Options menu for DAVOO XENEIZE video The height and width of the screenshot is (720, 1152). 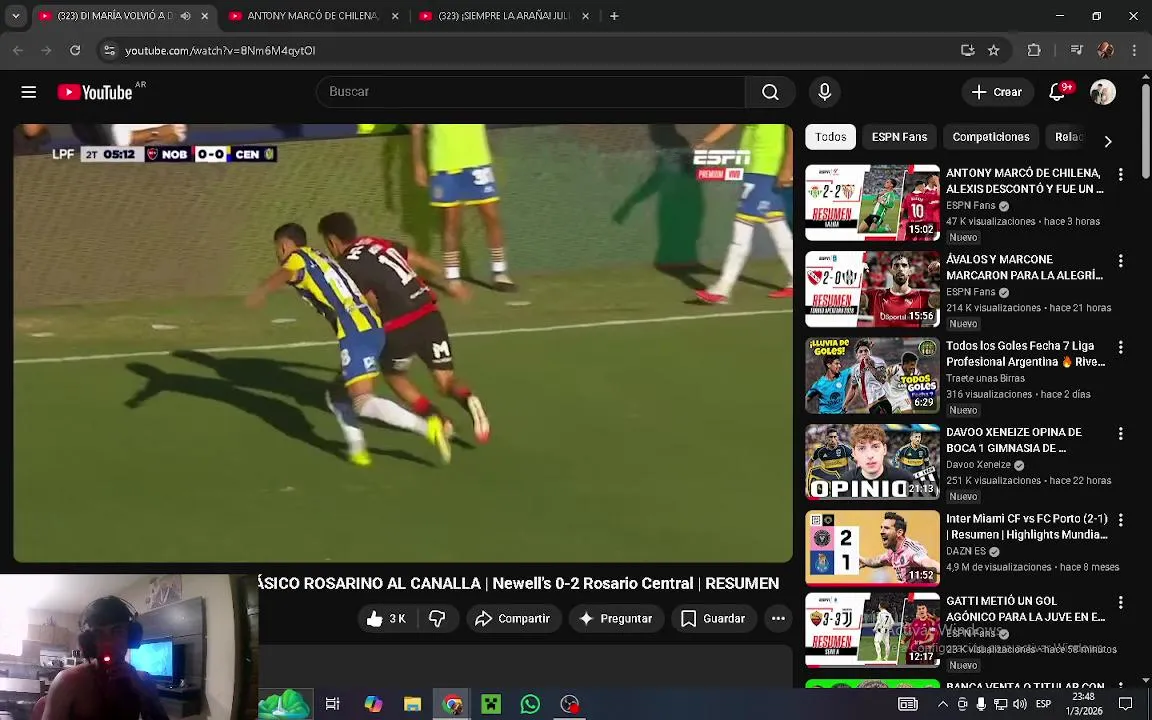pos(1120,434)
